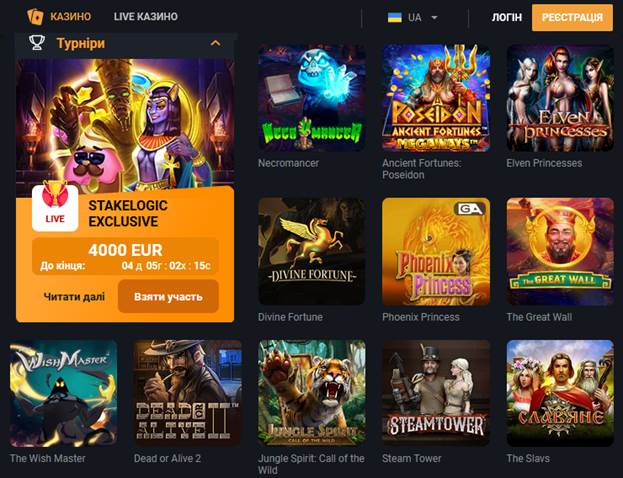Open the Ancient Fortunes: Poseidon thumbnail
The height and width of the screenshot is (478, 623).
click(436, 98)
